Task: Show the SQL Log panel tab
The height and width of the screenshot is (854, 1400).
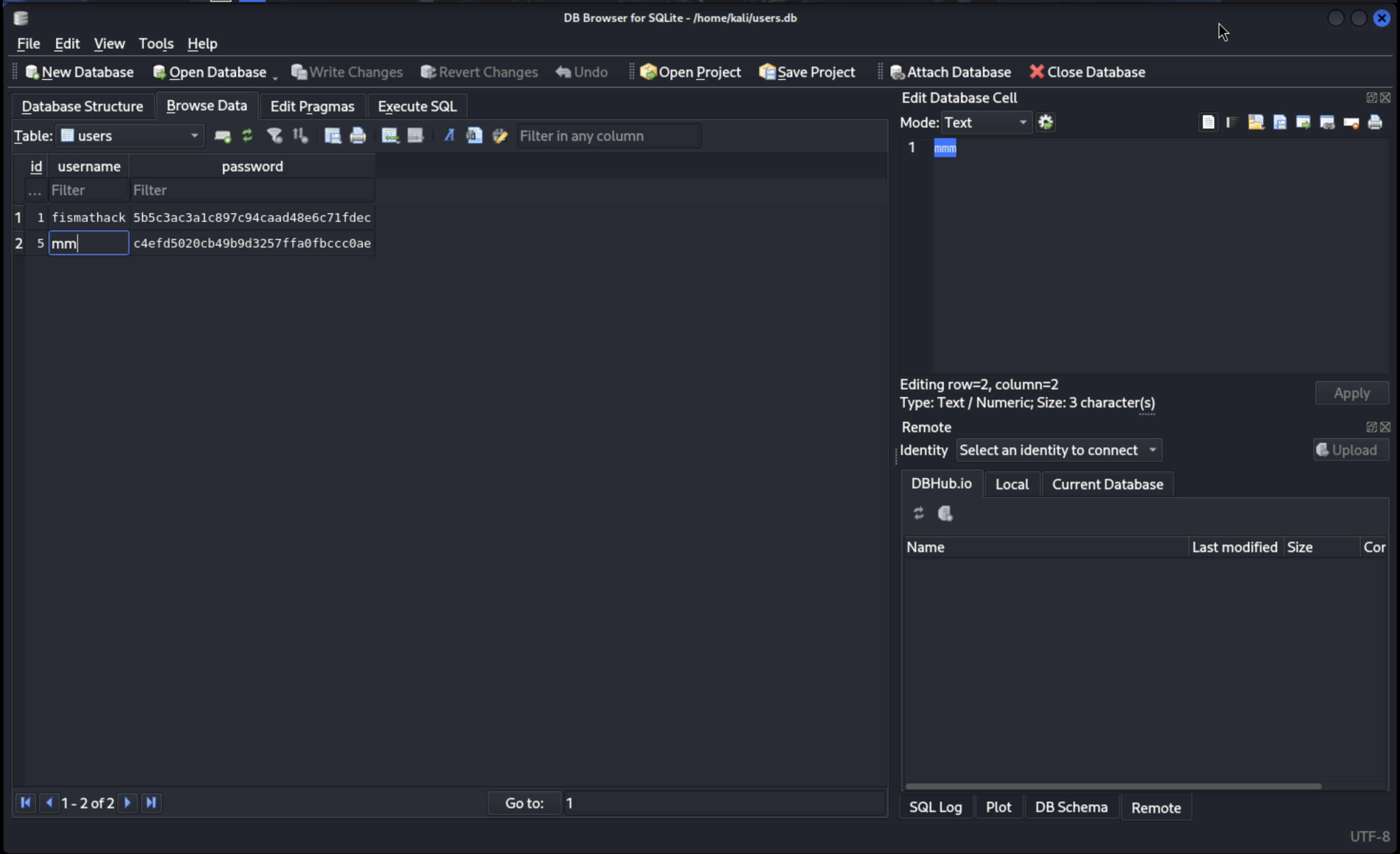Action: click(x=935, y=807)
